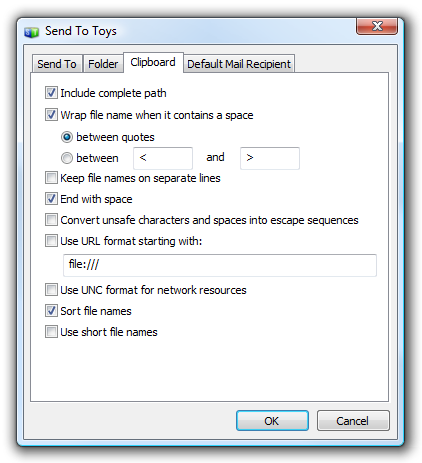Select the Clipboard tab

153,62
